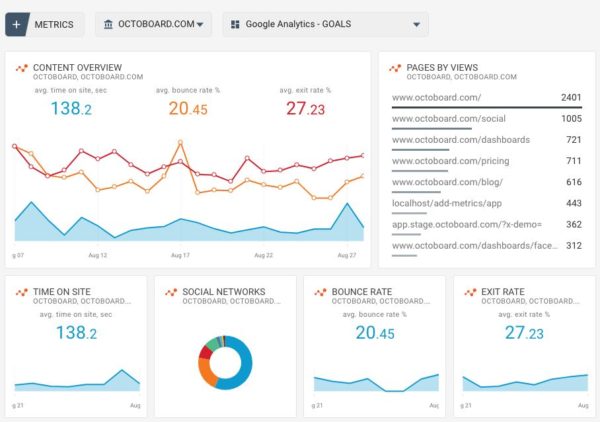
Task: Click the EXIT RATE widget title
Action: 503,292
